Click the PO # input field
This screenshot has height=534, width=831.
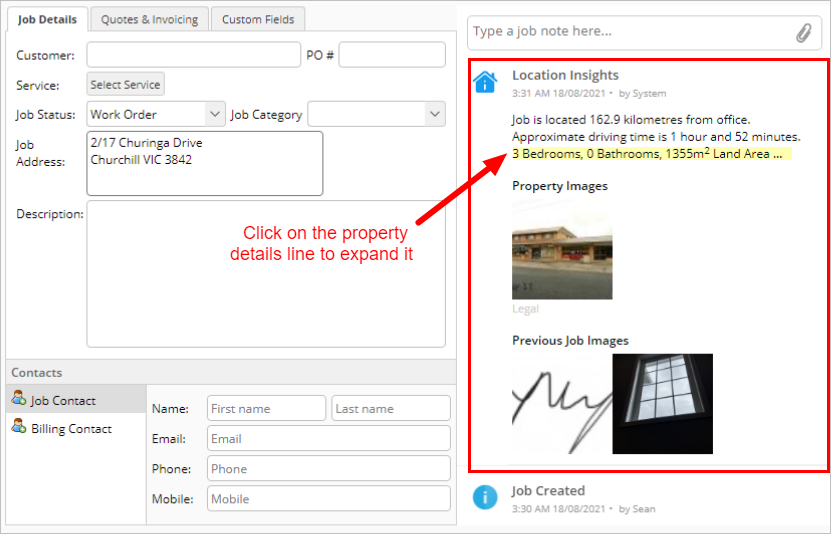(x=392, y=55)
